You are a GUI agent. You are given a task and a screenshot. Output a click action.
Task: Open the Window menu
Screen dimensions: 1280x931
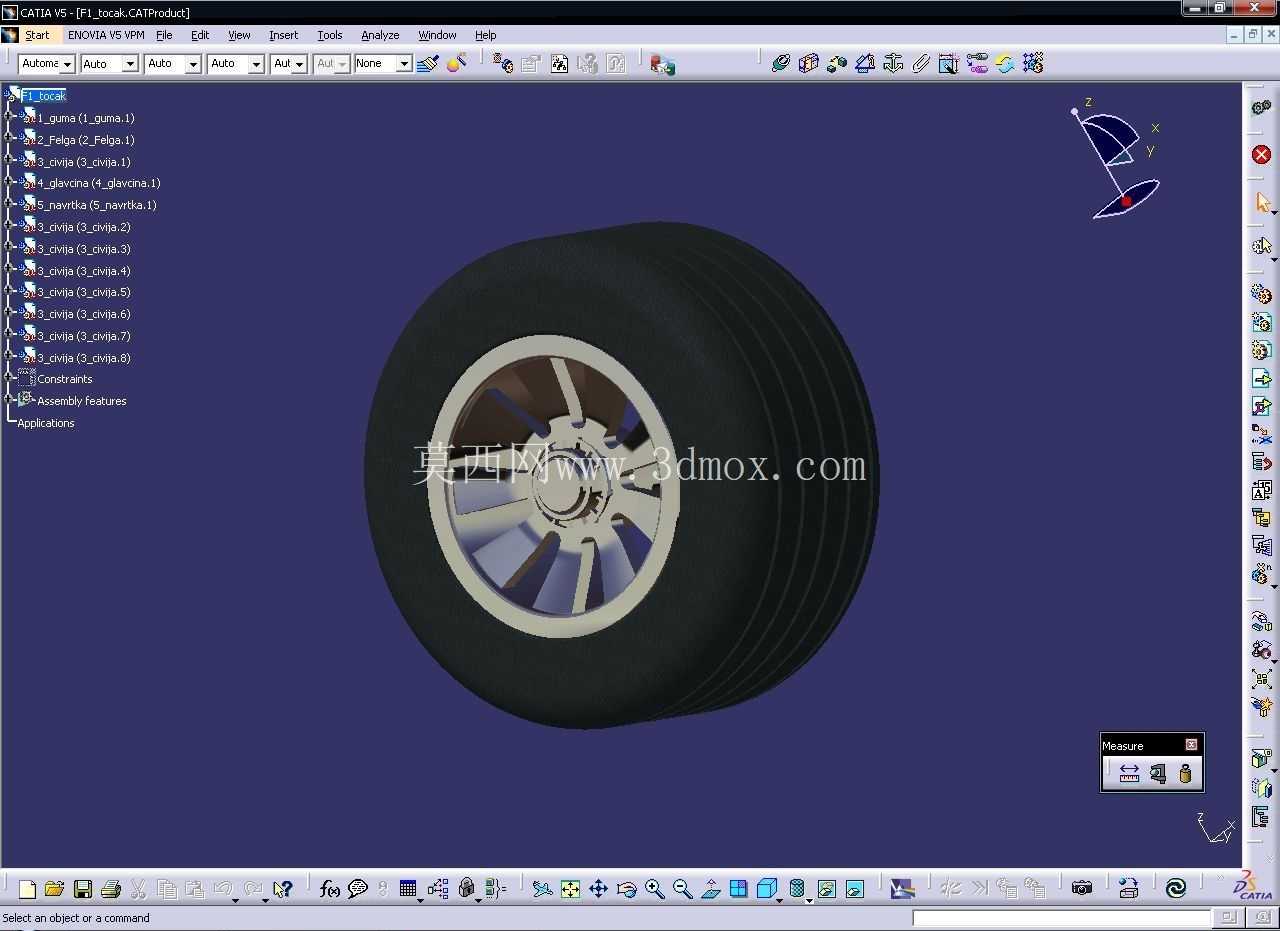pos(437,35)
